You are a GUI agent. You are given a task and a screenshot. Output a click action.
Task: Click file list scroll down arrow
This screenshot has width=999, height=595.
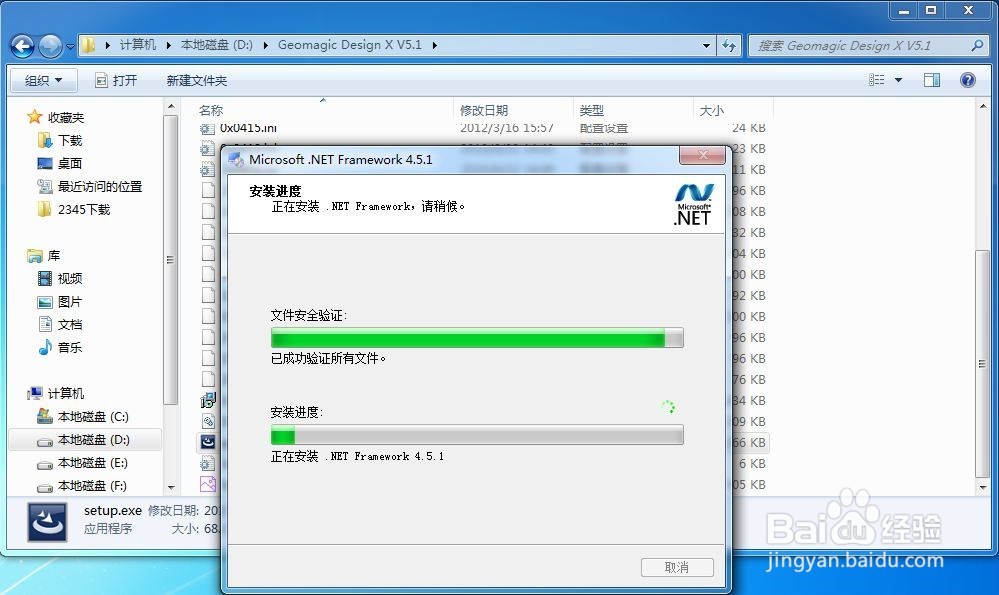pos(982,487)
